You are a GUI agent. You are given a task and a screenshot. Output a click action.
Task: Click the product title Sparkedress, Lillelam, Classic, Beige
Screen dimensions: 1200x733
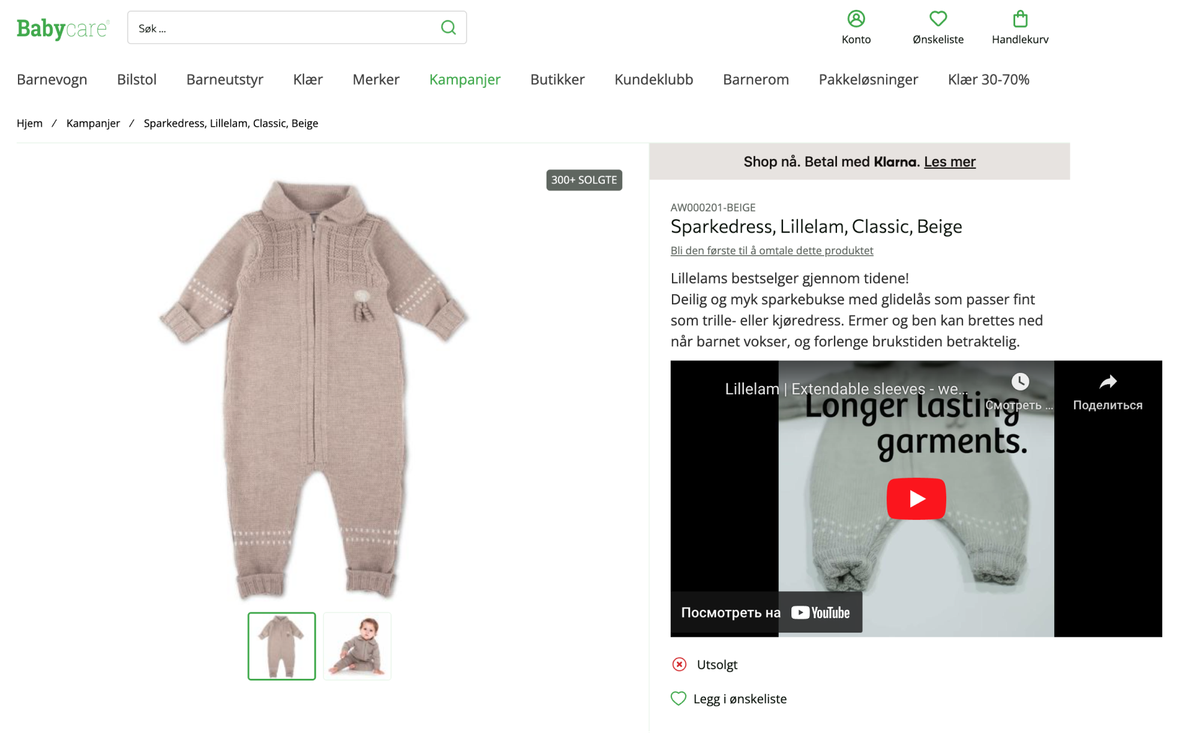click(x=816, y=227)
